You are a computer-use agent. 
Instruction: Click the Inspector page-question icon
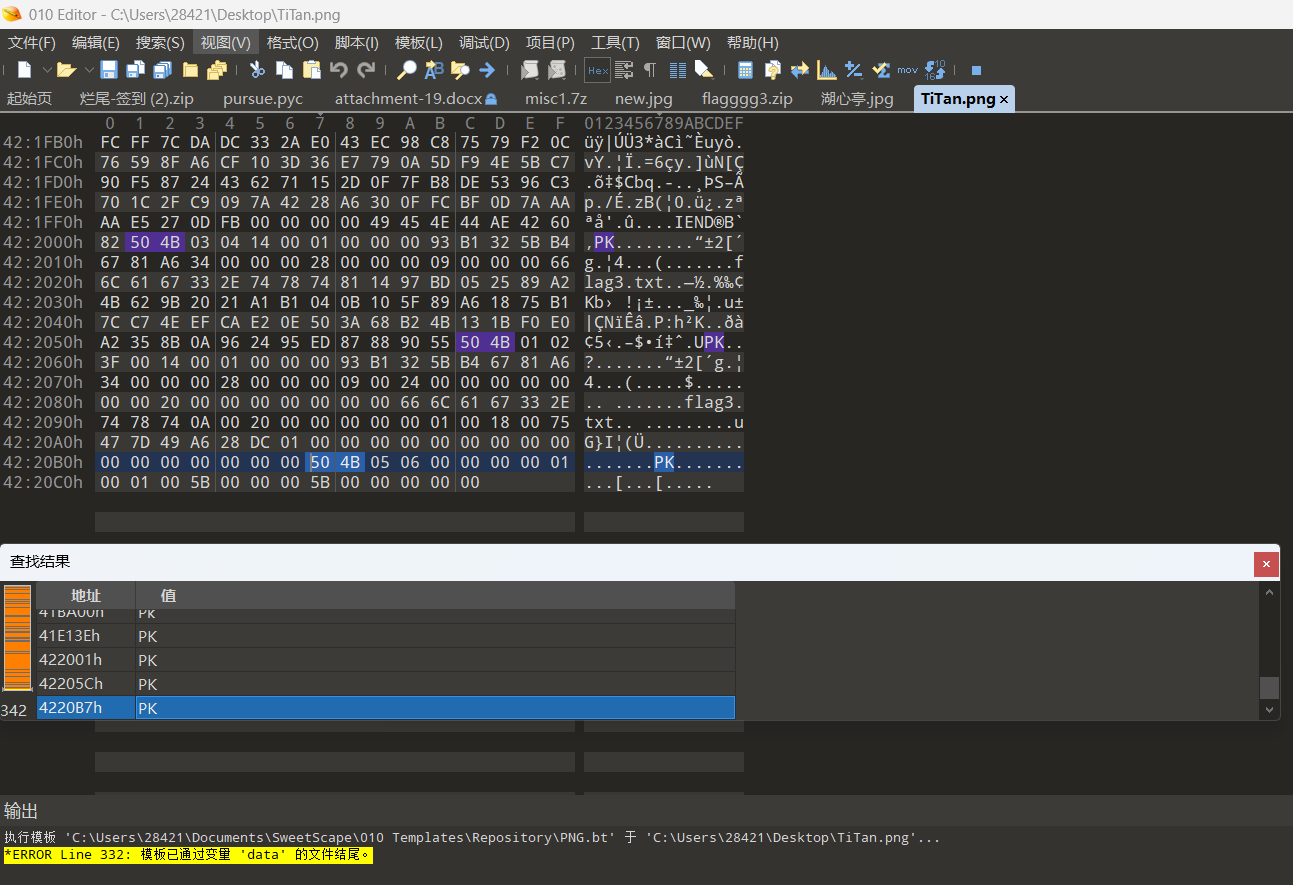(772, 70)
